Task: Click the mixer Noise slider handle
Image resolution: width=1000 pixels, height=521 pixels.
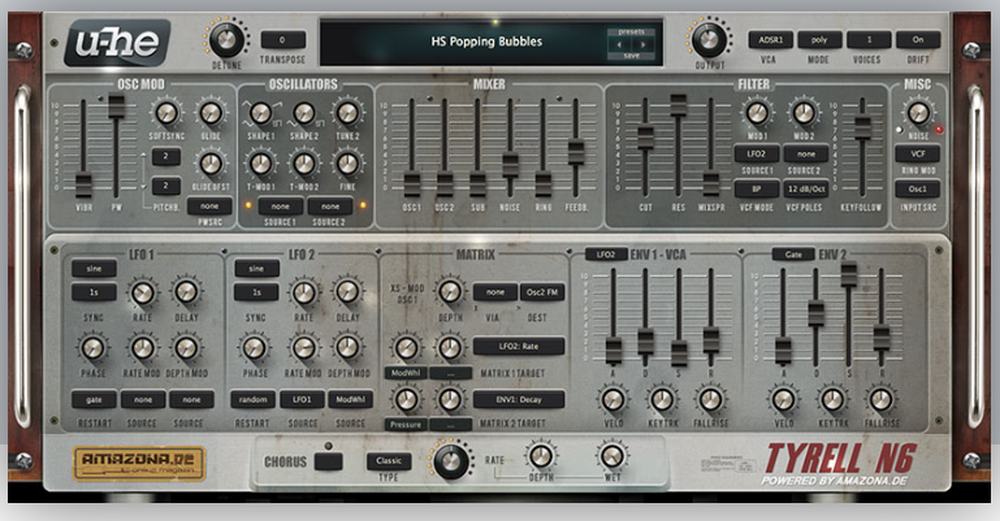Action: coord(510,165)
